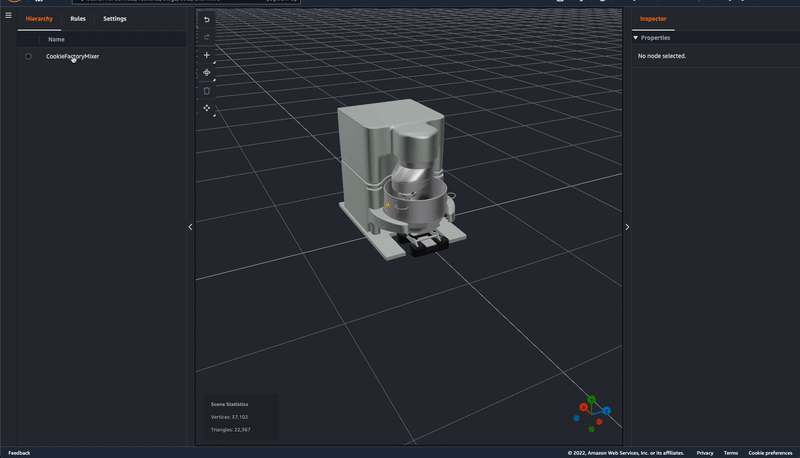Viewport: 800px width, 458px height.
Task: Select the four-arrow camera pan tool
Action: pyautogui.click(x=207, y=108)
